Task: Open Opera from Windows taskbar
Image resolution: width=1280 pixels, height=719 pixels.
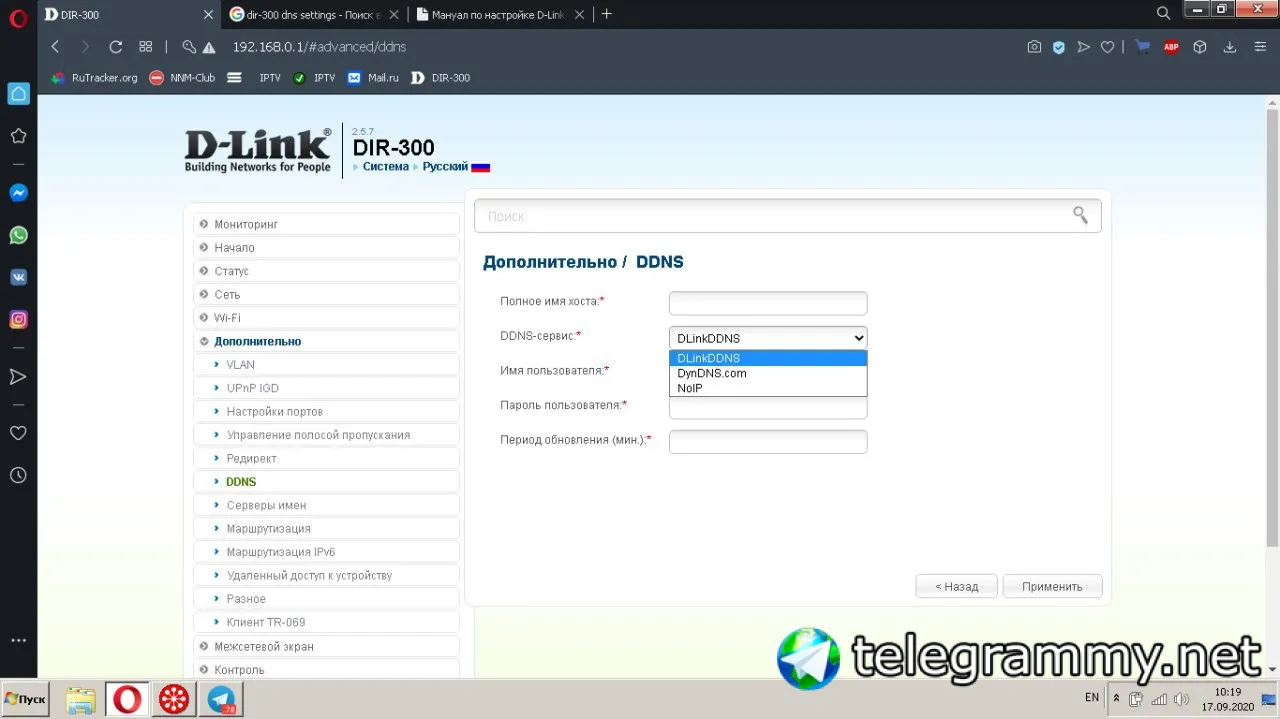Action: [127, 699]
